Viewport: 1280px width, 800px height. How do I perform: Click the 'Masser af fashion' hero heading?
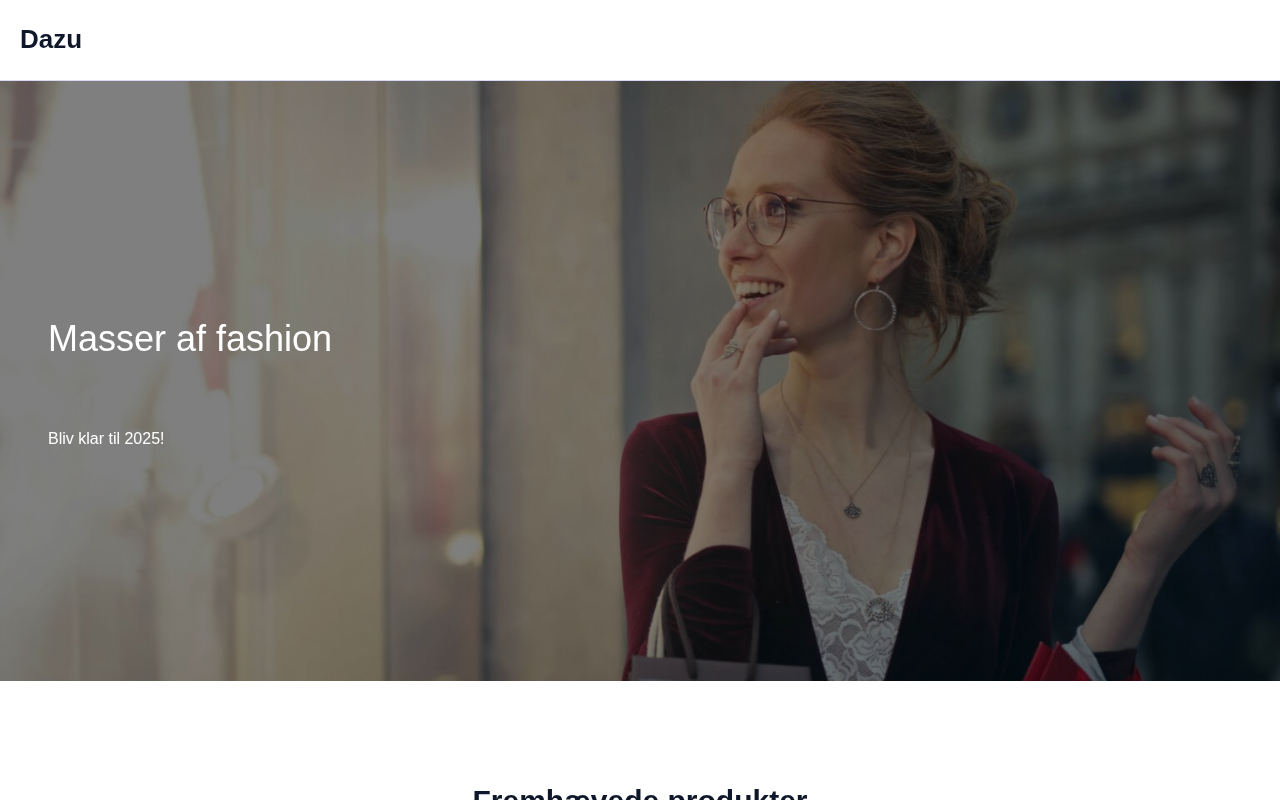(190, 339)
